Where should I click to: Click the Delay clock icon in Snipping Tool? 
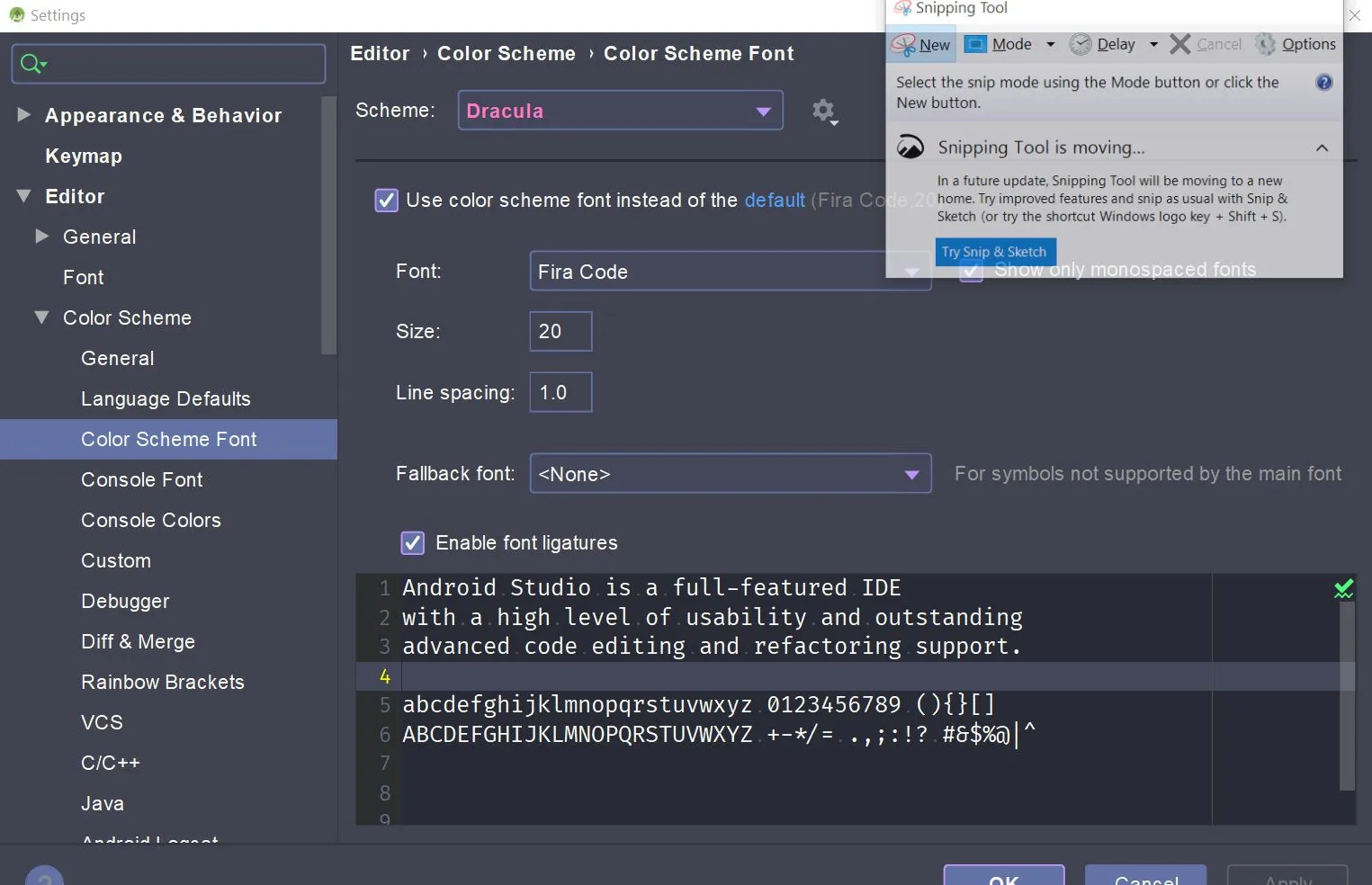click(1081, 44)
